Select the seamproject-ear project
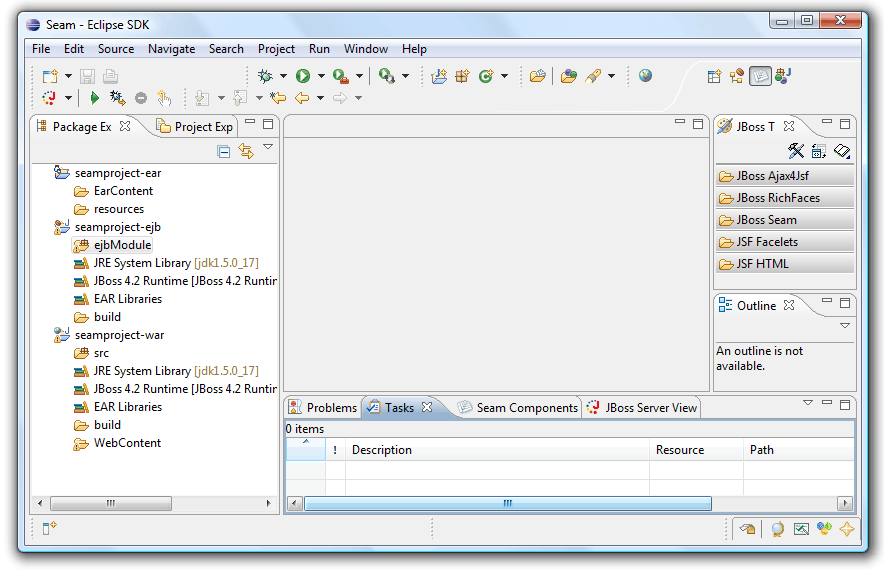The width and height of the screenshot is (884, 577). (x=107, y=173)
